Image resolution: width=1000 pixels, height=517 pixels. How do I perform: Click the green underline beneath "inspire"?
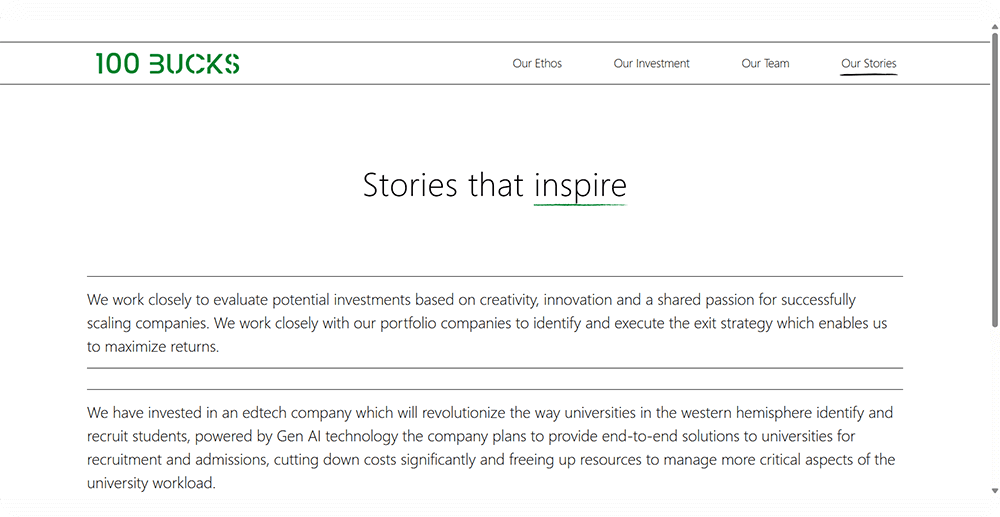[580, 205]
